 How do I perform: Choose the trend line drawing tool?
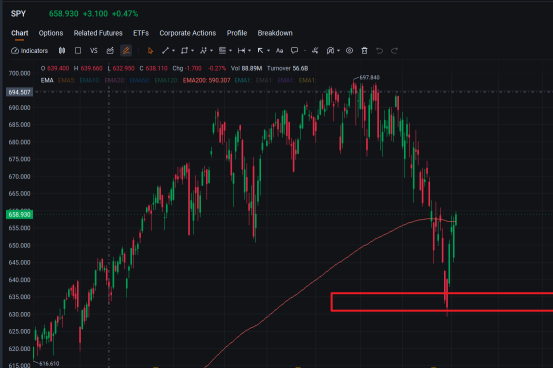click(x=165, y=51)
